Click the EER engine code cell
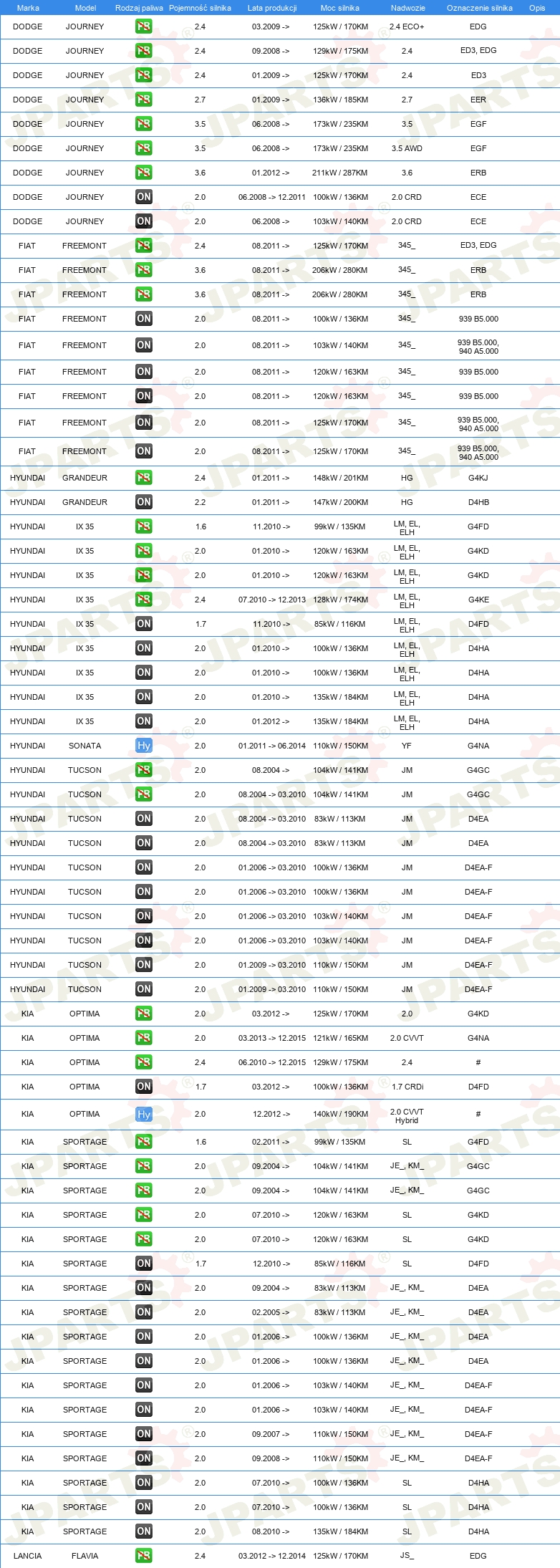 click(x=478, y=100)
